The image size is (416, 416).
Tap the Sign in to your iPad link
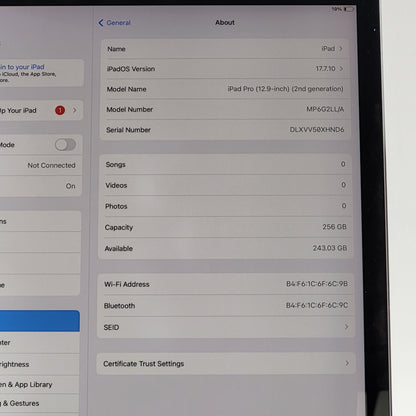tap(22, 67)
